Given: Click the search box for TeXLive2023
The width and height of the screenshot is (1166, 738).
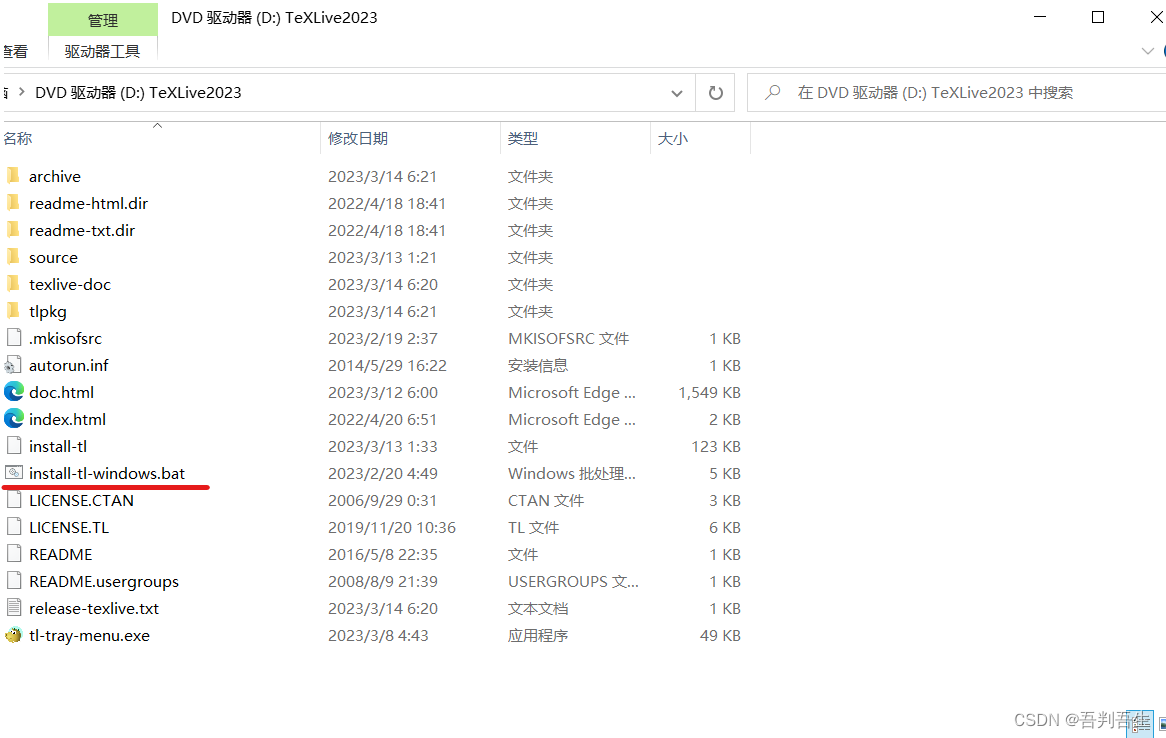Looking at the screenshot, I should 957,93.
